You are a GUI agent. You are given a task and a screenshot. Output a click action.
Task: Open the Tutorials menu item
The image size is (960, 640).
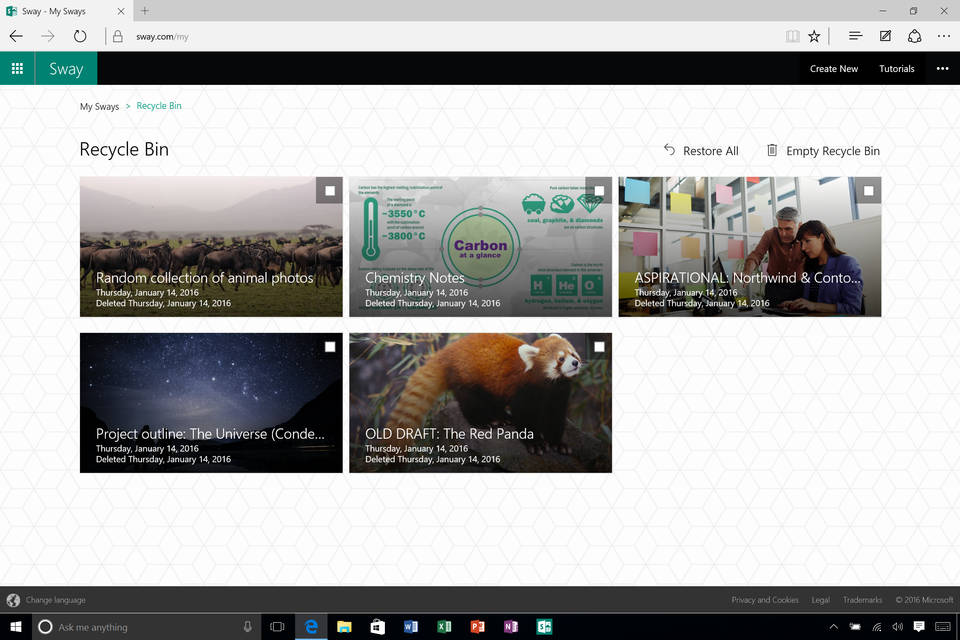coord(896,68)
